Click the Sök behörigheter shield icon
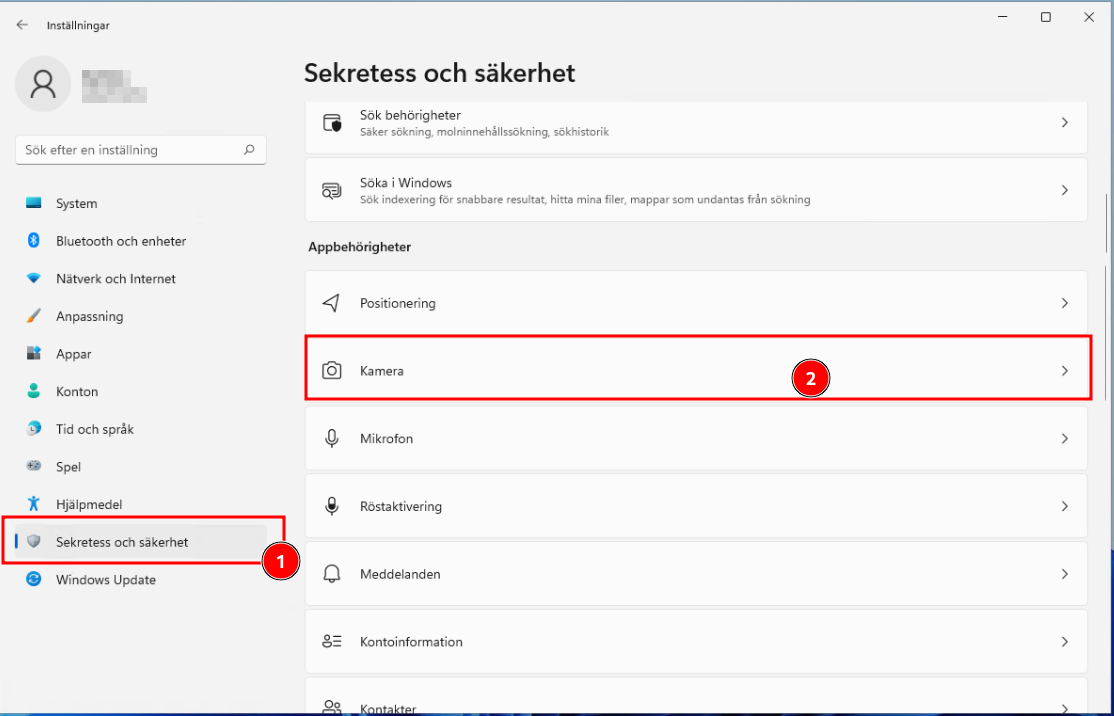The image size is (1114, 716). (x=332, y=123)
